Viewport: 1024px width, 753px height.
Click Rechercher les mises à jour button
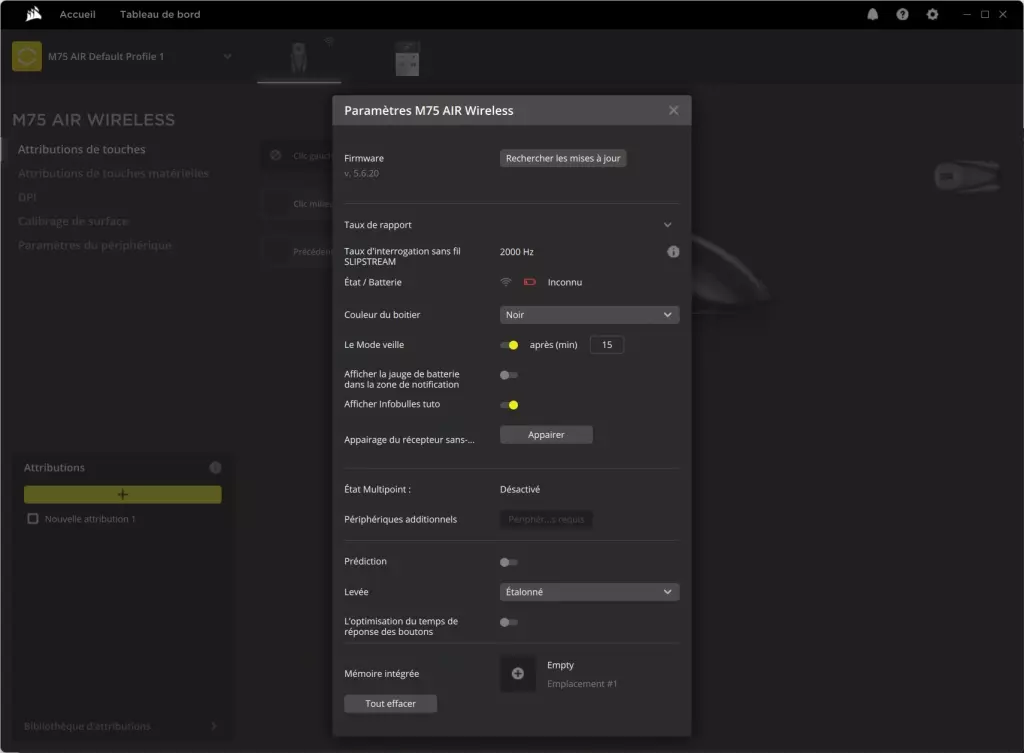coord(563,158)
